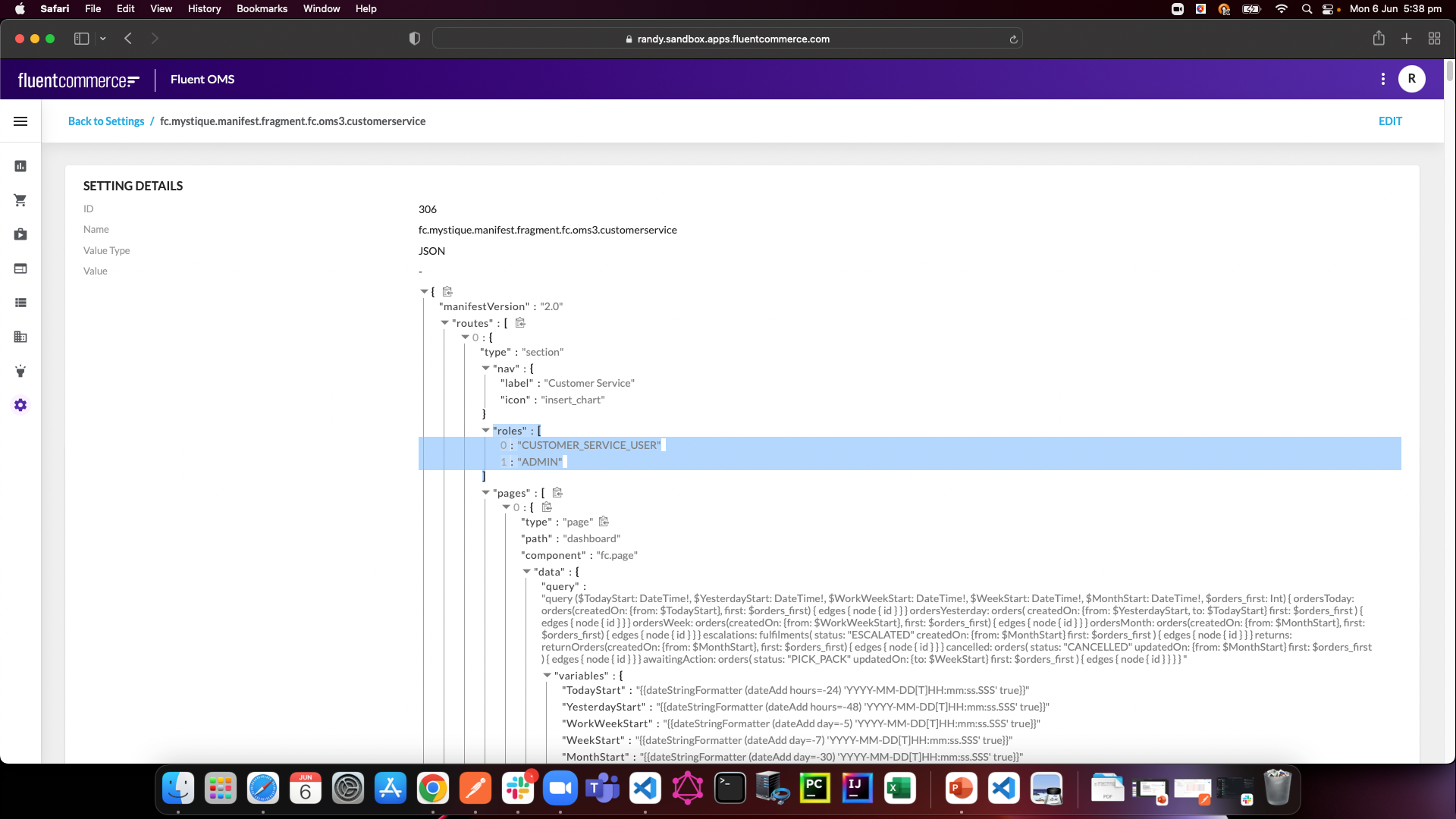
Task: Click the fulfilment icon in sidebar
Action: [x=20, y=234]
